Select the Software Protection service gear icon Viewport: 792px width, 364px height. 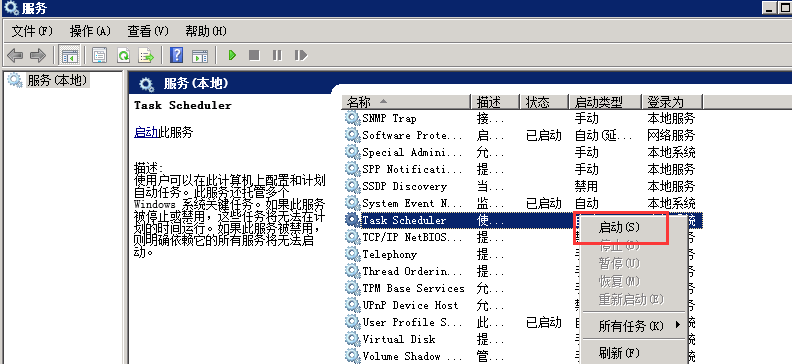pyautogui.click(x=352, y=135)
